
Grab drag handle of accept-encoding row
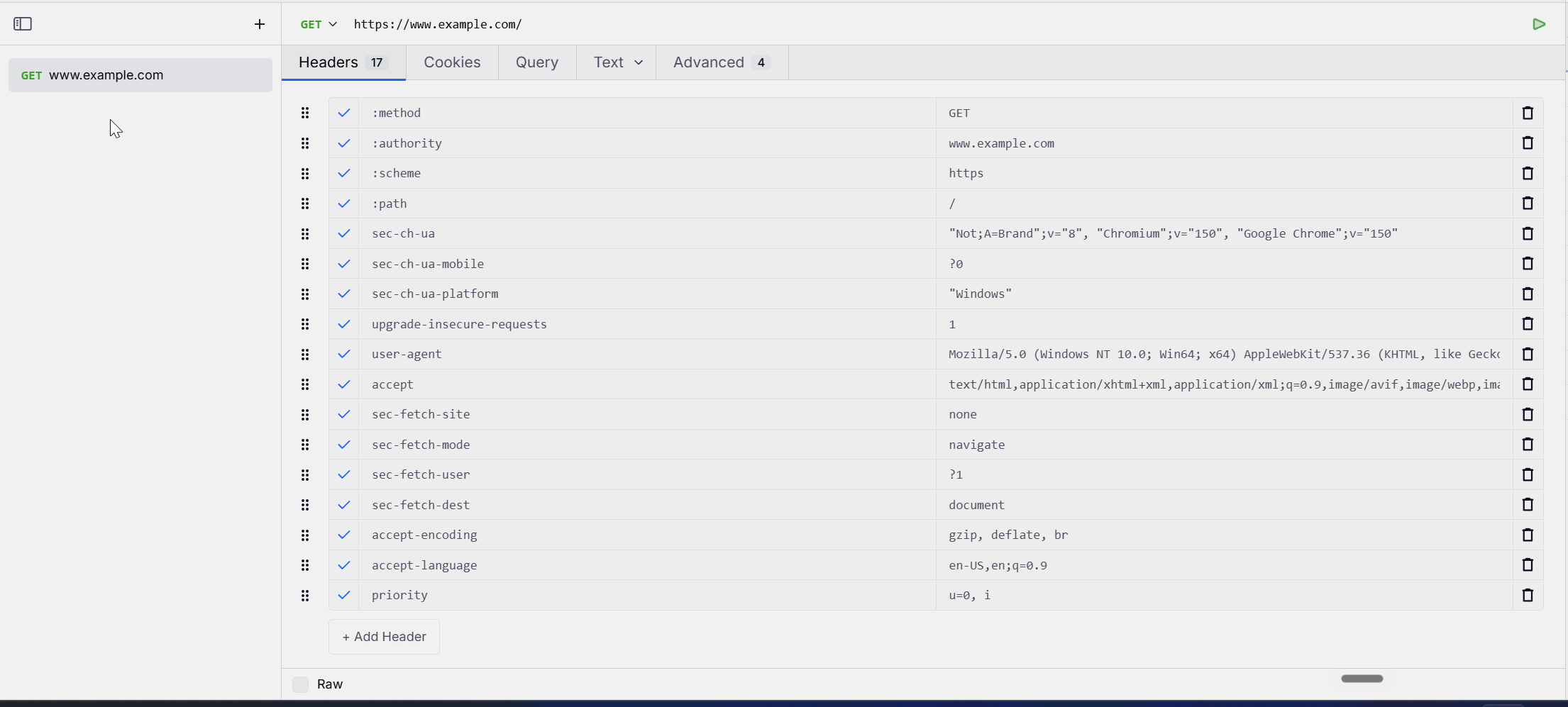pos(305,535)
